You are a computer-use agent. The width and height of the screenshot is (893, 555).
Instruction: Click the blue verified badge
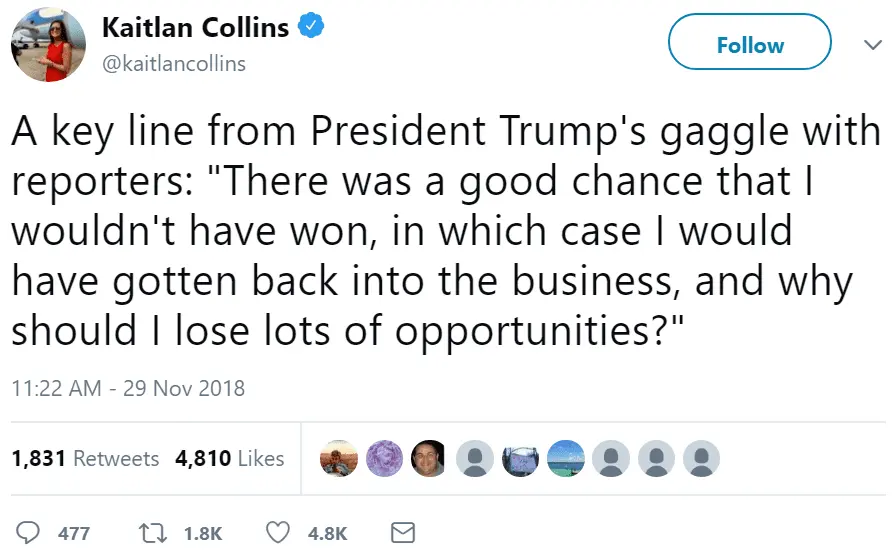(x=313, y=27)
